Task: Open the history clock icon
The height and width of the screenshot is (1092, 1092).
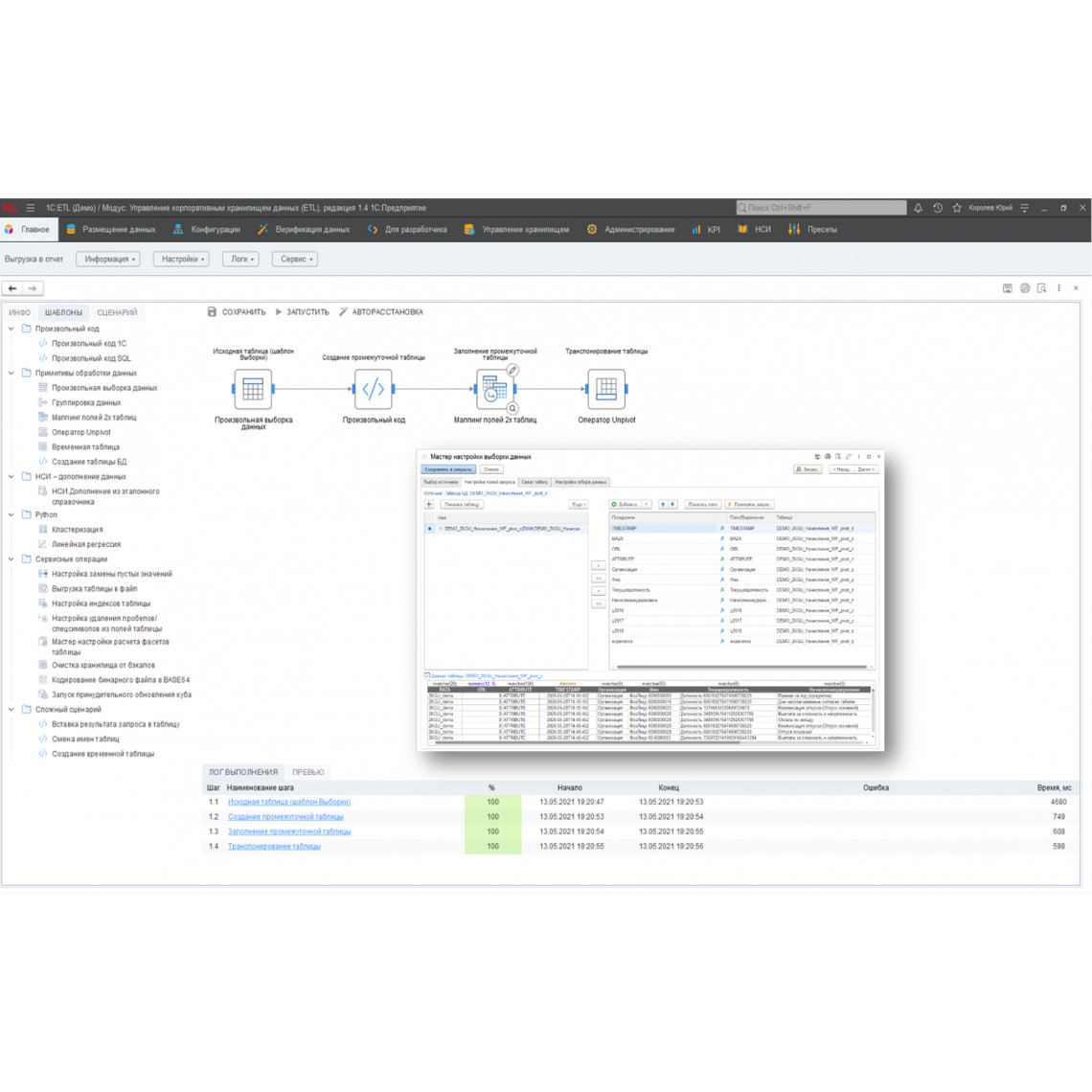Action: click(x=938, y=208)
